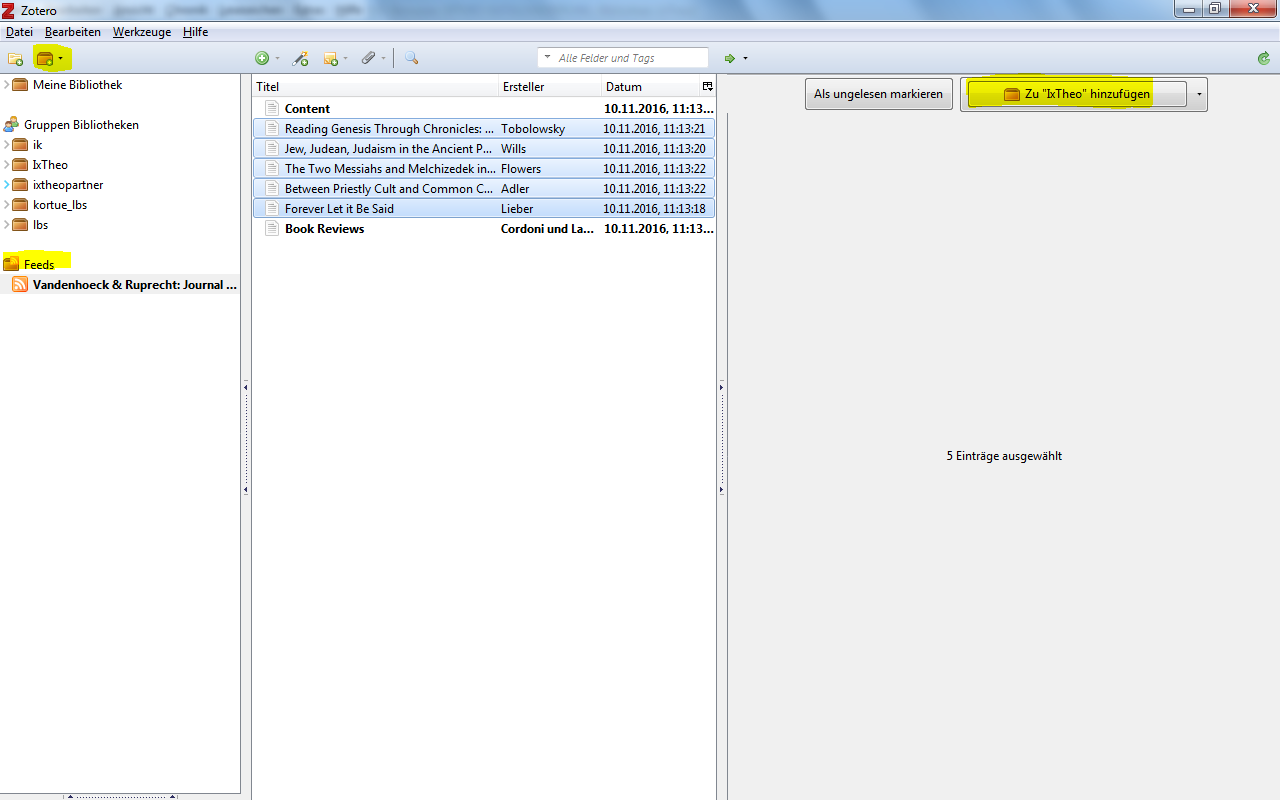Expand the kortue_lbs group library

(6, 205)
